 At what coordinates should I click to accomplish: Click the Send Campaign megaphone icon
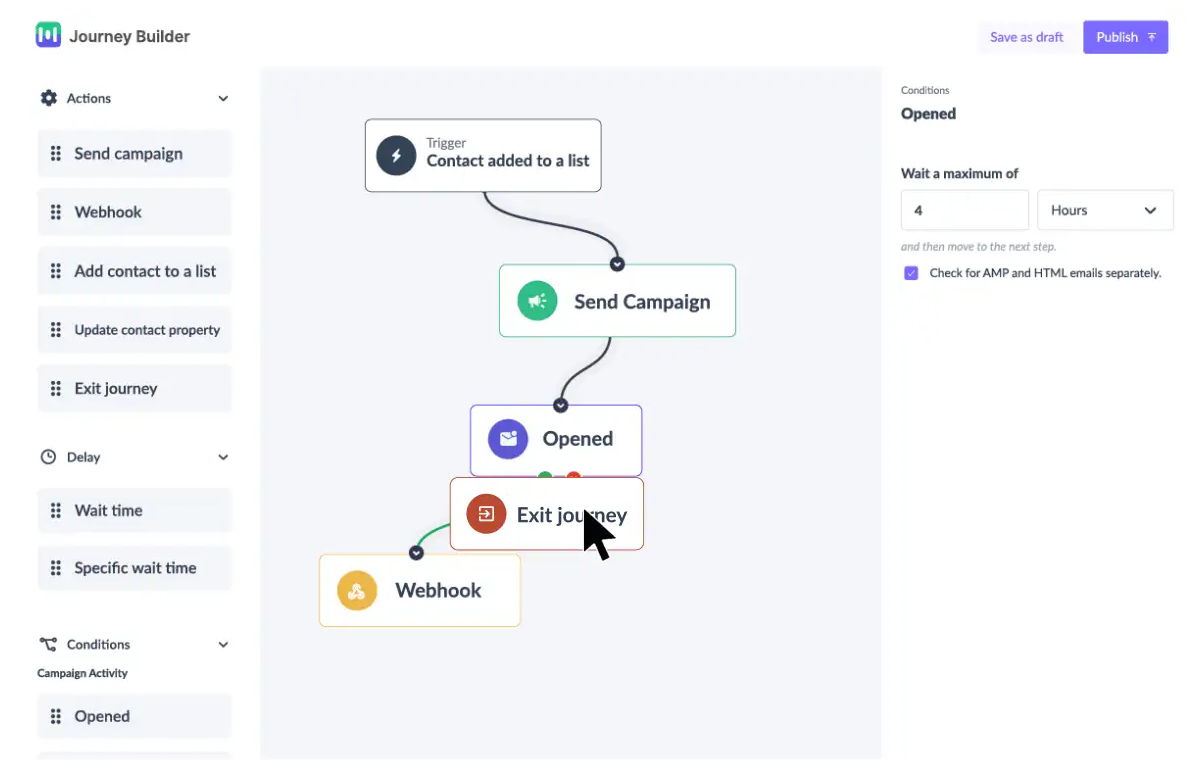pyautogui.click(x=537, y=300)
